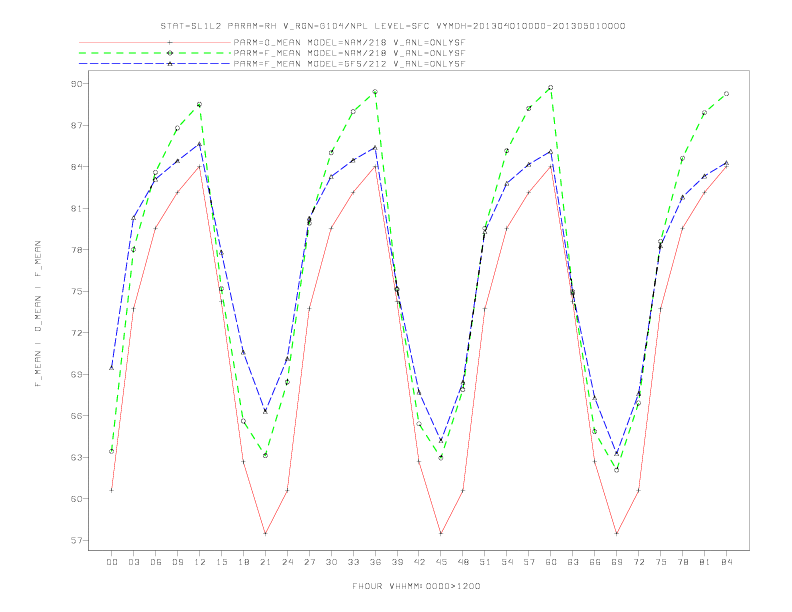The image size is (792, 612).
Task: Click x-axis forecast hour 60
Action: 551,562
